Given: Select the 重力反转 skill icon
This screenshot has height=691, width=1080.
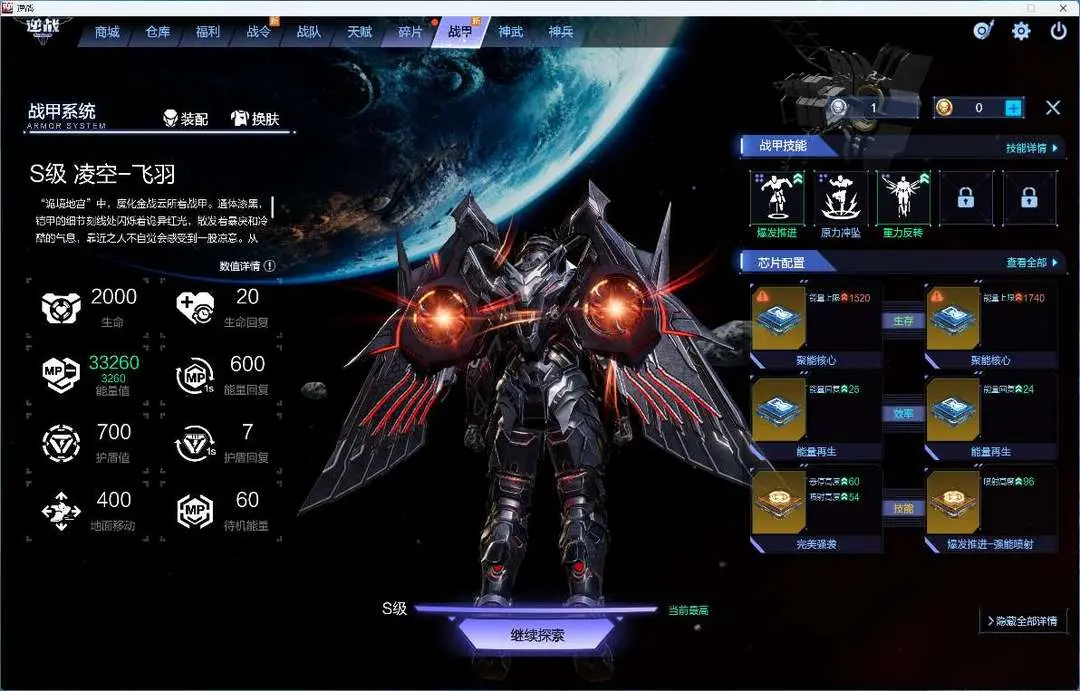Looking at the screenshot, I should pyautogui.click(x=903, y=197).
